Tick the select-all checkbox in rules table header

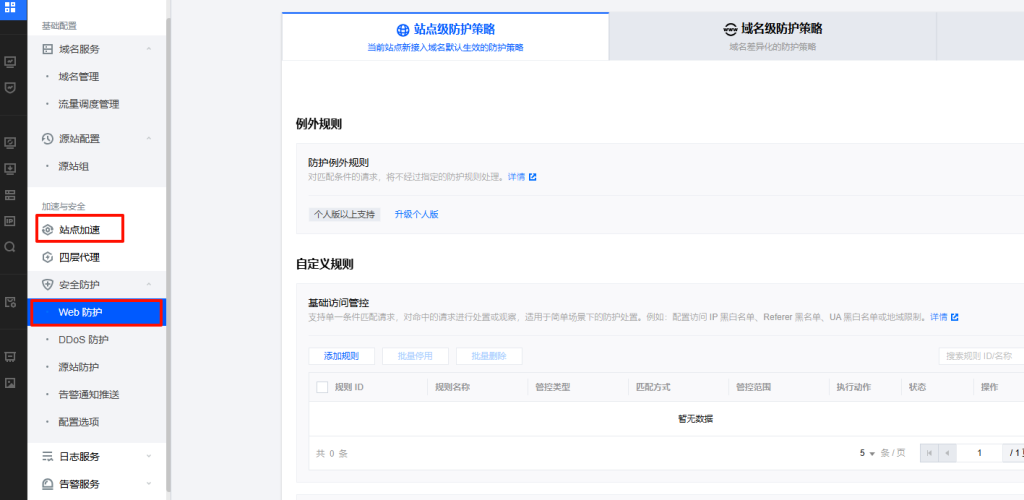(x=322, y=387)
